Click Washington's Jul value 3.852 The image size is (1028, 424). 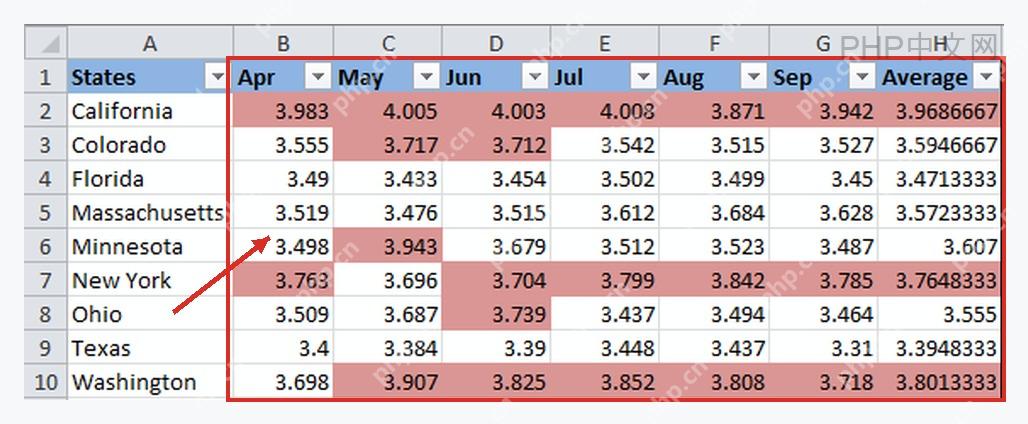604,382
